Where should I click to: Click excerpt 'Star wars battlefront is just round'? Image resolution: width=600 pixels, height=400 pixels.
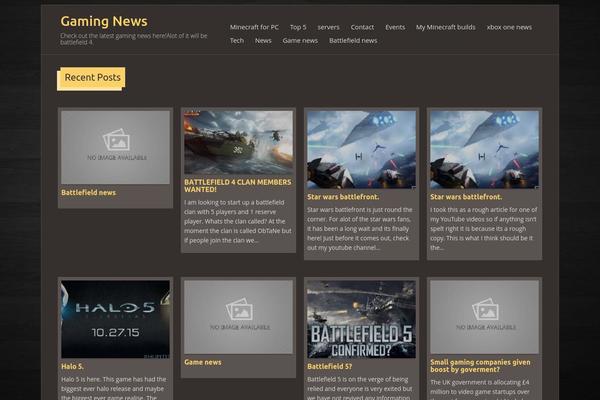click(x=360, y=229)
